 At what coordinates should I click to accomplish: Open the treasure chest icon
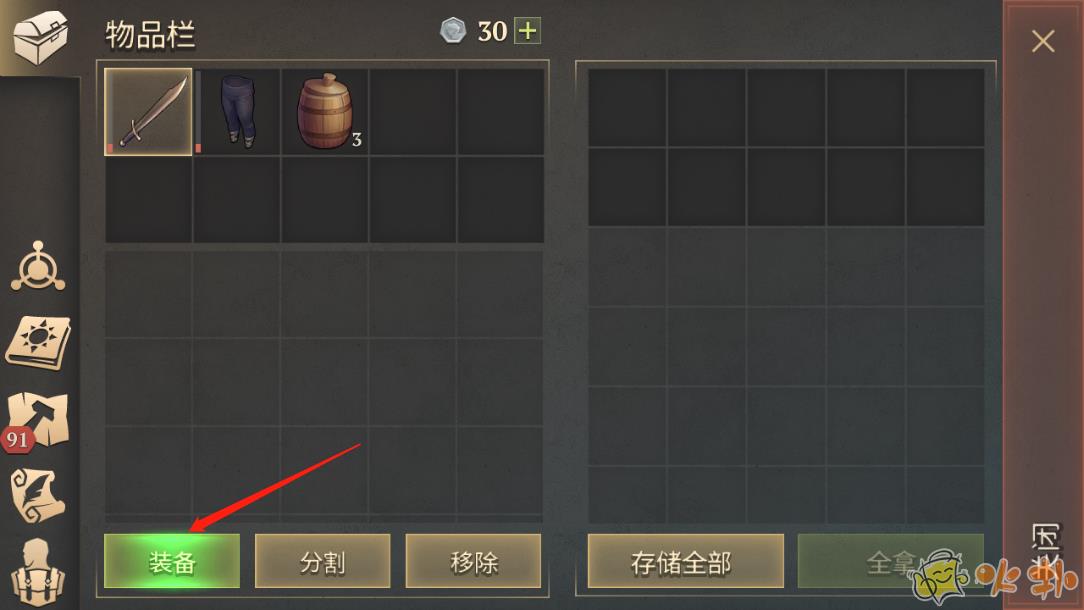[40, 36]
